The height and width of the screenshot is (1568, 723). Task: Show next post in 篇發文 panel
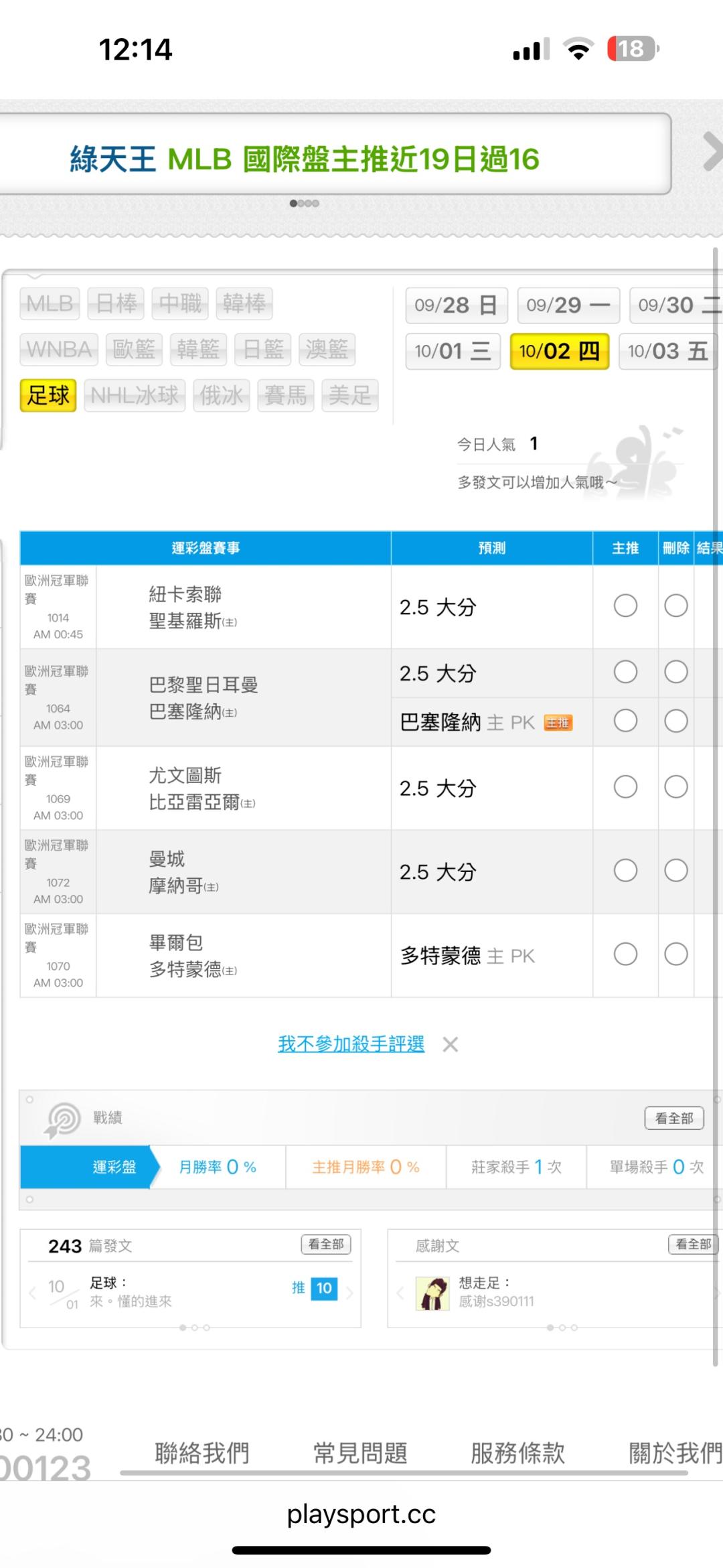click(x=350, y=1293)
